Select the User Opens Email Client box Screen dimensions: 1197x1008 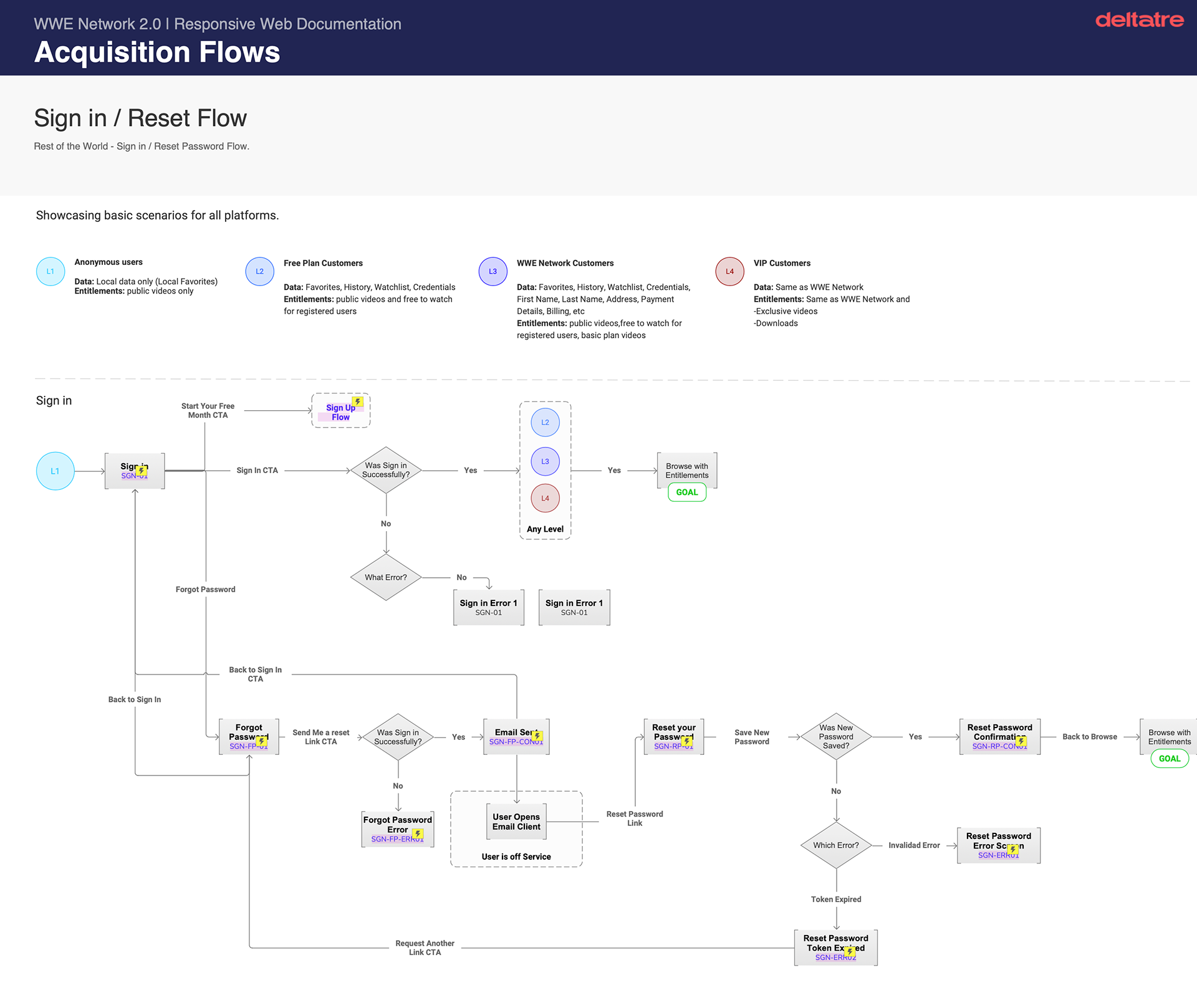click(516, 822)
